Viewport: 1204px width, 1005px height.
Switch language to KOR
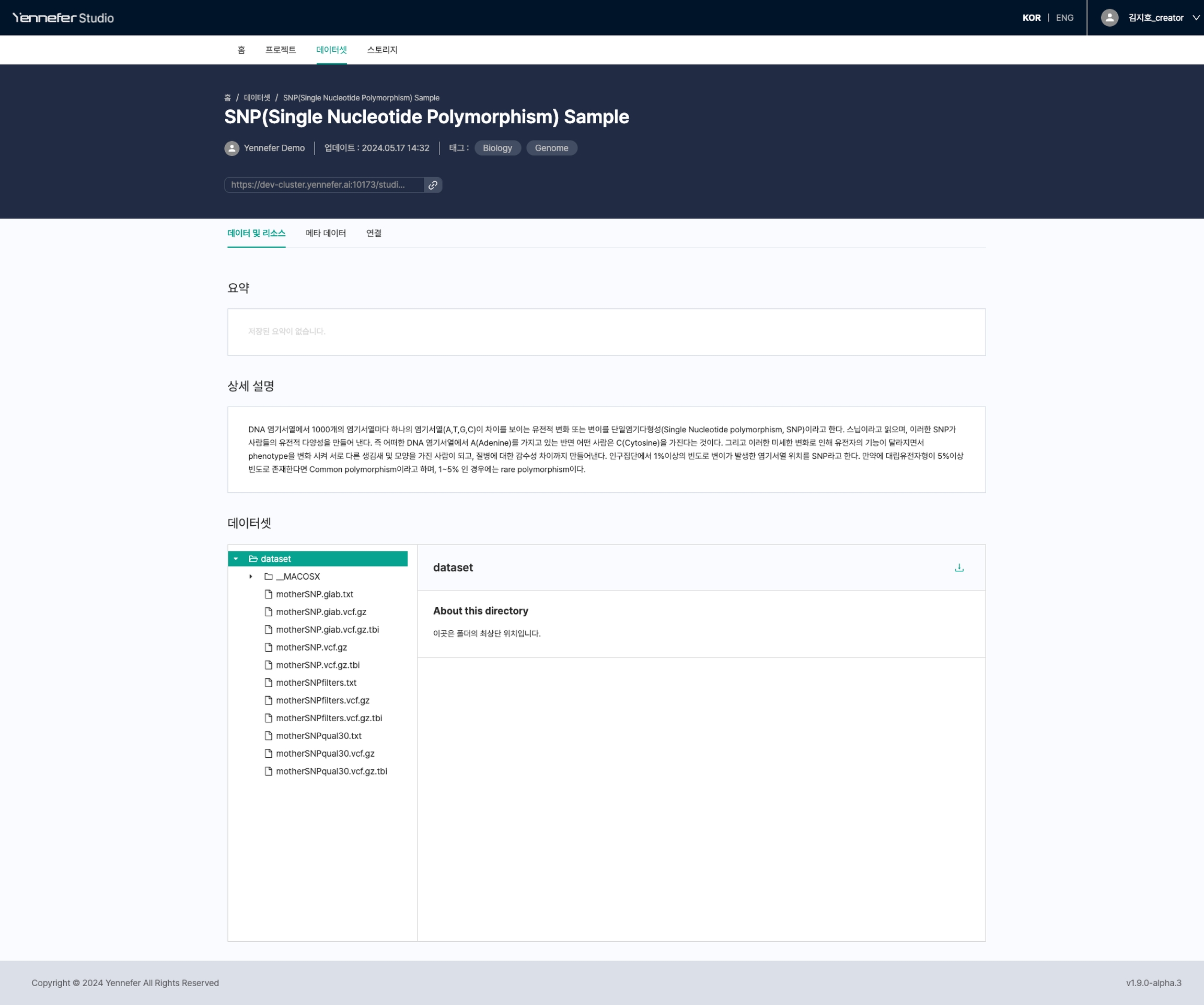pyautogui.click(x=1031, y=18)
